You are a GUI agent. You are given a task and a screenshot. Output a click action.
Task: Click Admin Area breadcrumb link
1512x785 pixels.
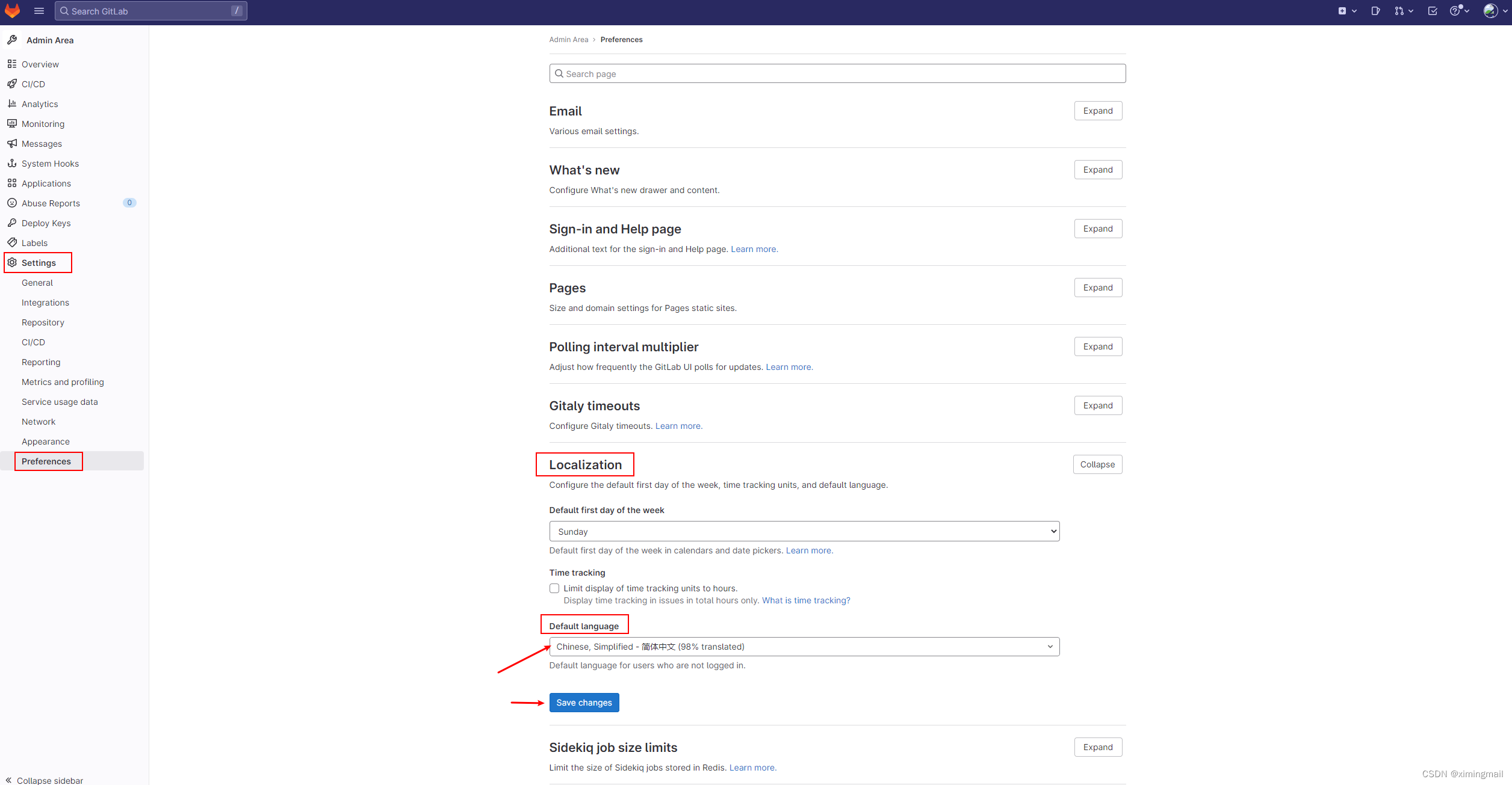point(569,40)
